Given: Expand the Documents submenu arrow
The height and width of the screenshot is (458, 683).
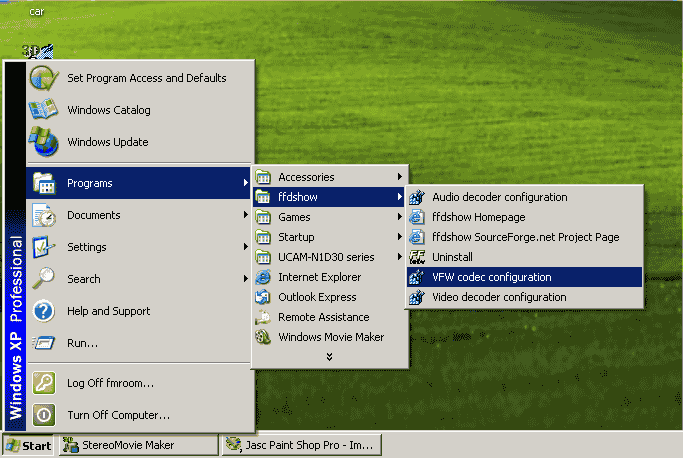Looking at the screenshot, I should tap(246, 215).
